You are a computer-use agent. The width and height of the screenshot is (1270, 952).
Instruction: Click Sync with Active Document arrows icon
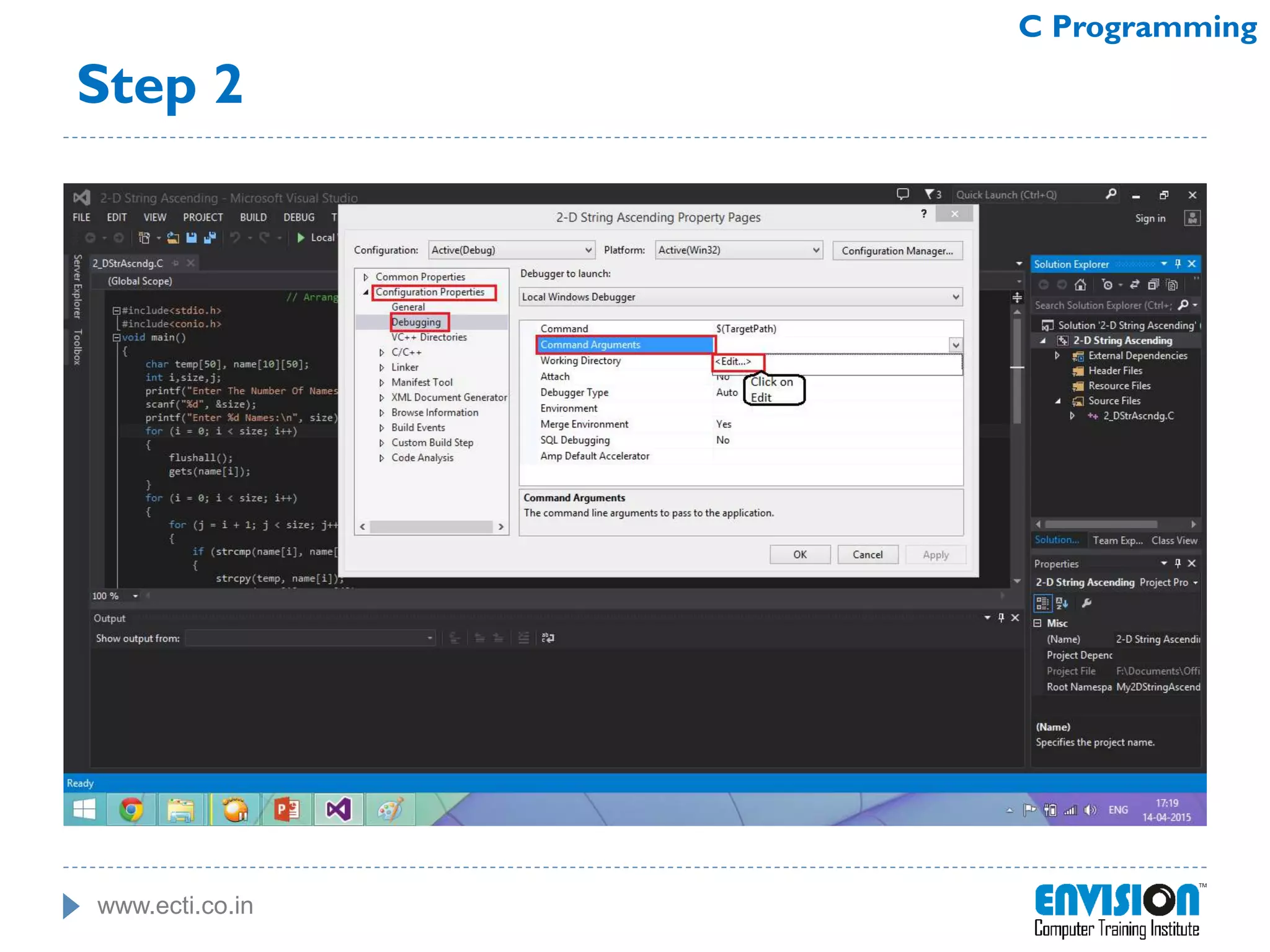click(1134, 284)
